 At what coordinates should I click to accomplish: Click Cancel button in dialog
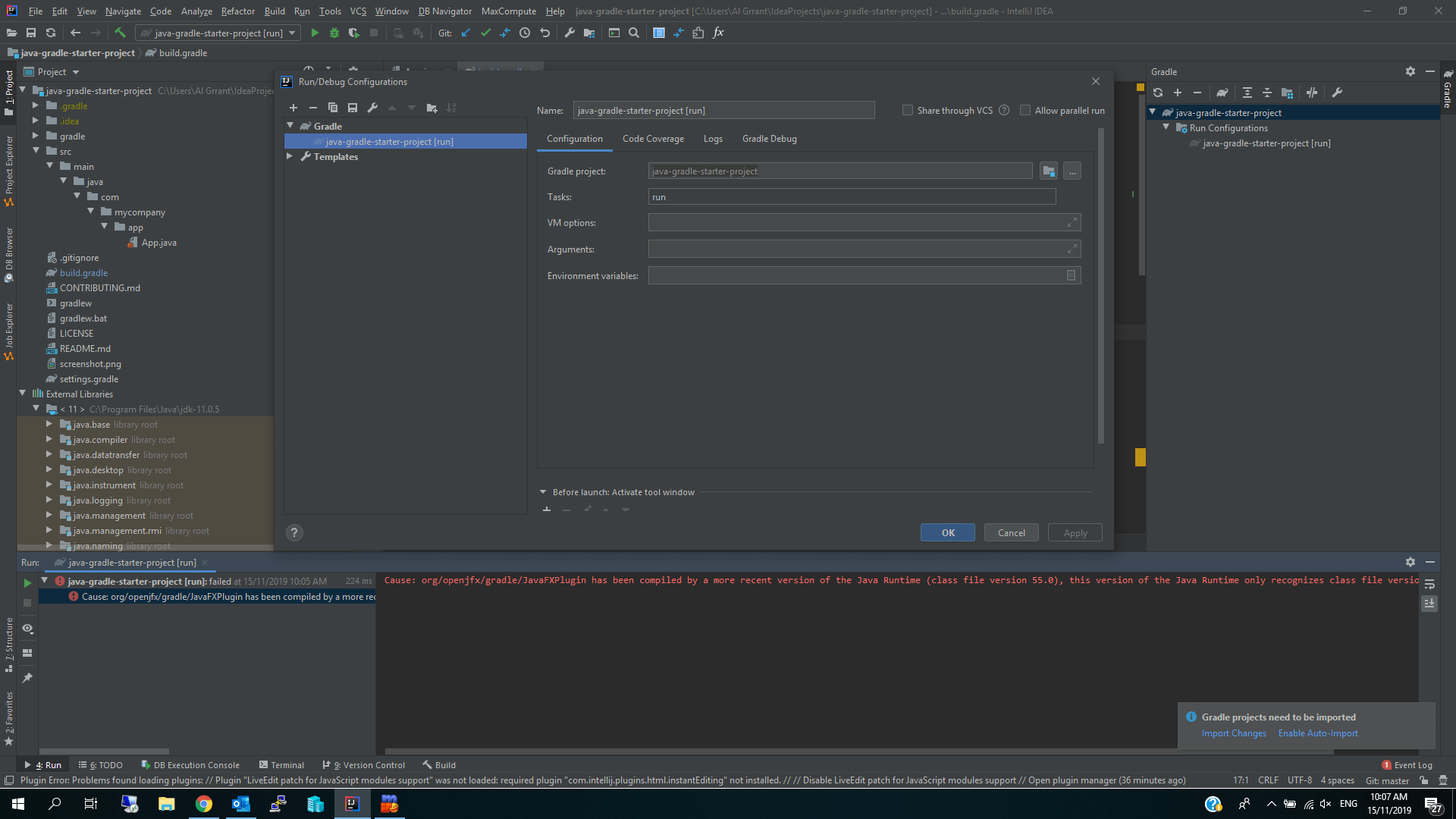pos(1012,532)
